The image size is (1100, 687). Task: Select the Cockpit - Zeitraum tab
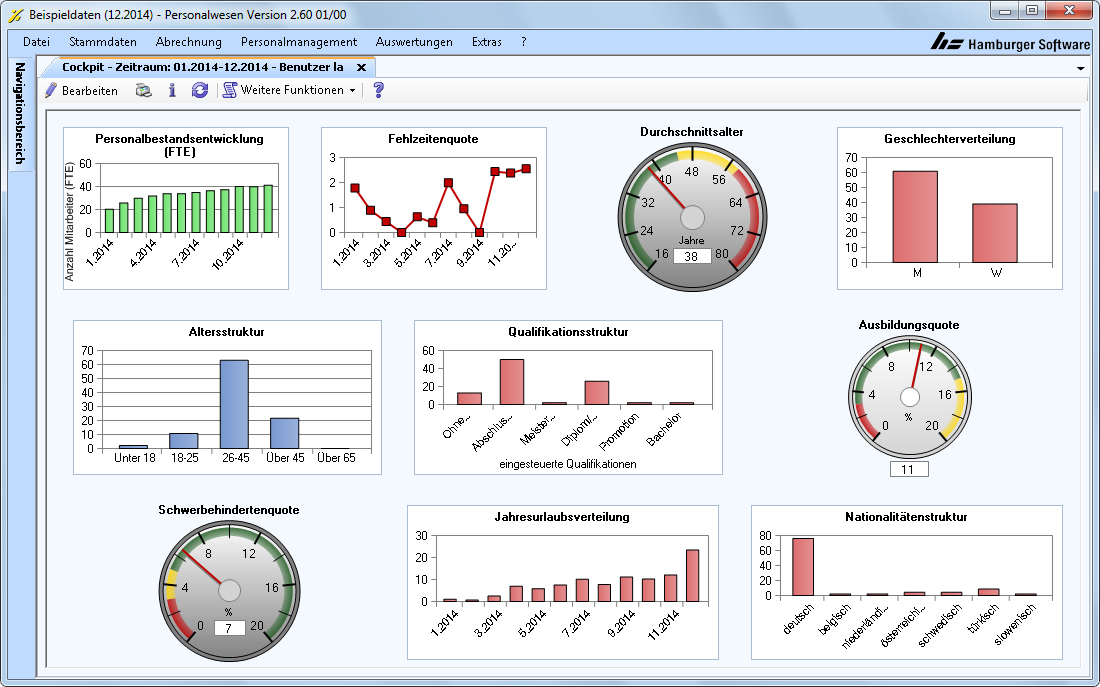pos(203,67)
